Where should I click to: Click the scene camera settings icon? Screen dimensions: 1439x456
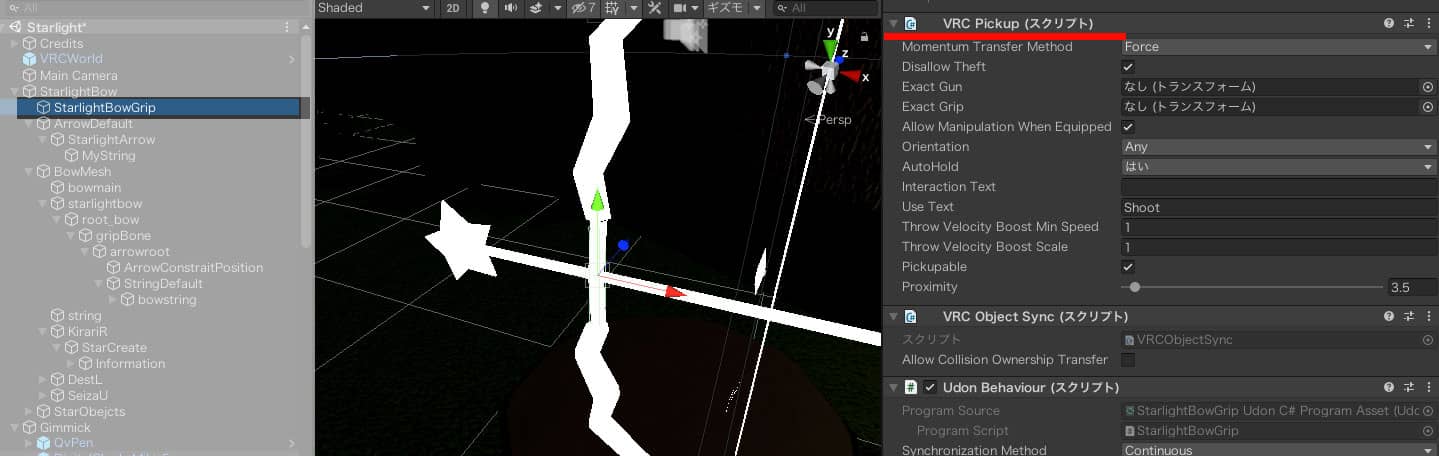680,8
